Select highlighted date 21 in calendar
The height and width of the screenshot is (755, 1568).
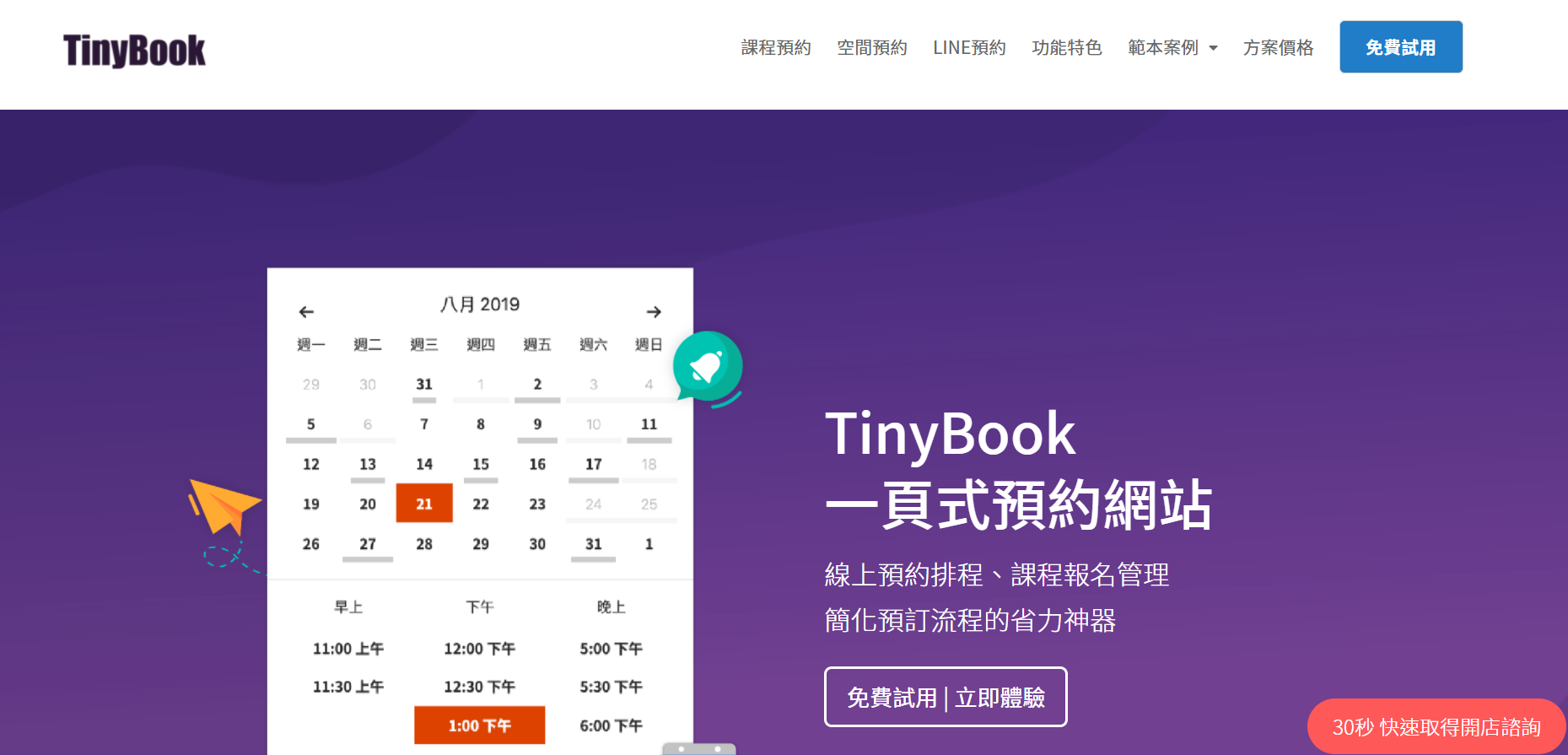(x=424, y=504)
